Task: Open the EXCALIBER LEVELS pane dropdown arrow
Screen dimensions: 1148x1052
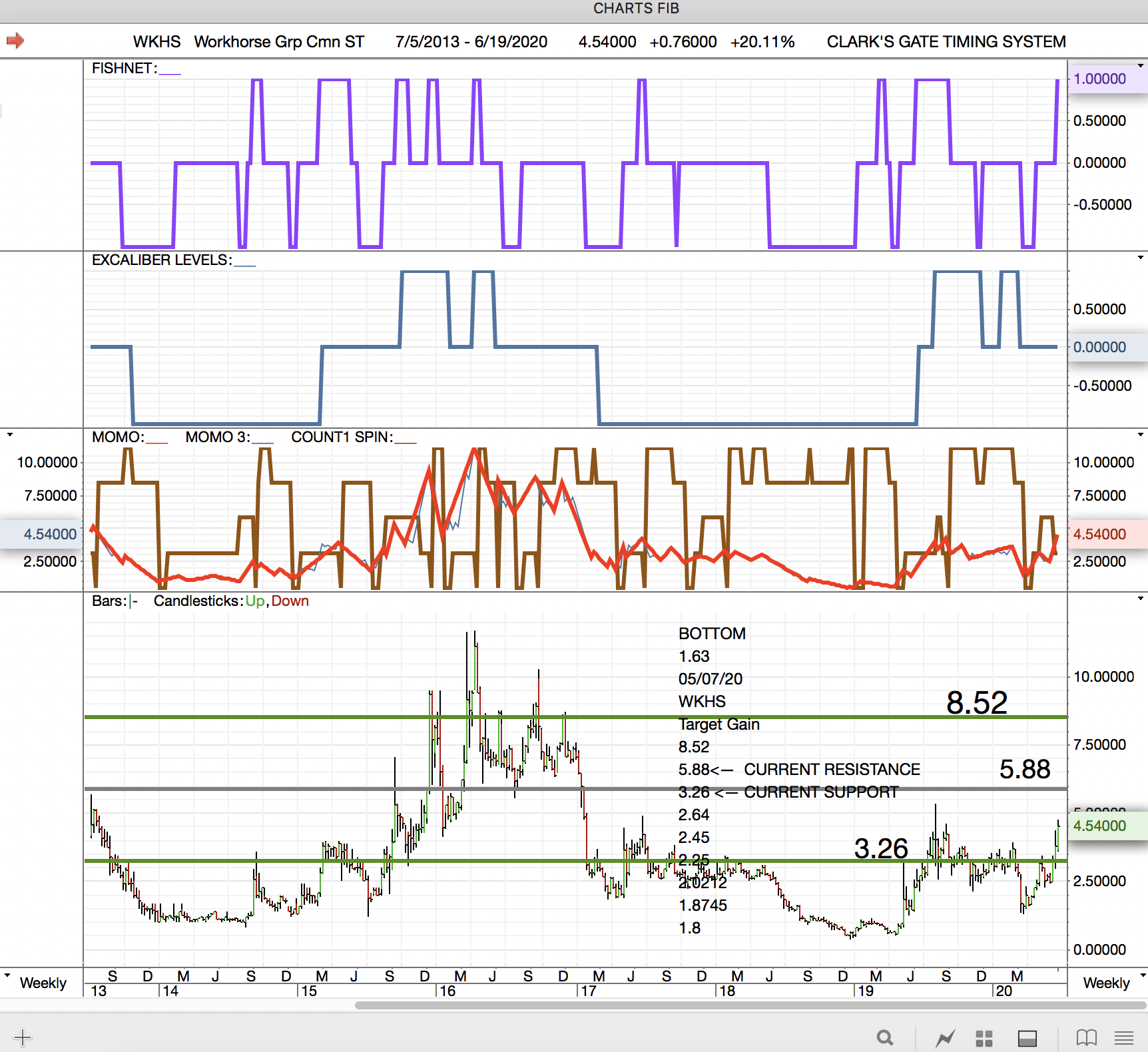Action: coord(1141,258)
